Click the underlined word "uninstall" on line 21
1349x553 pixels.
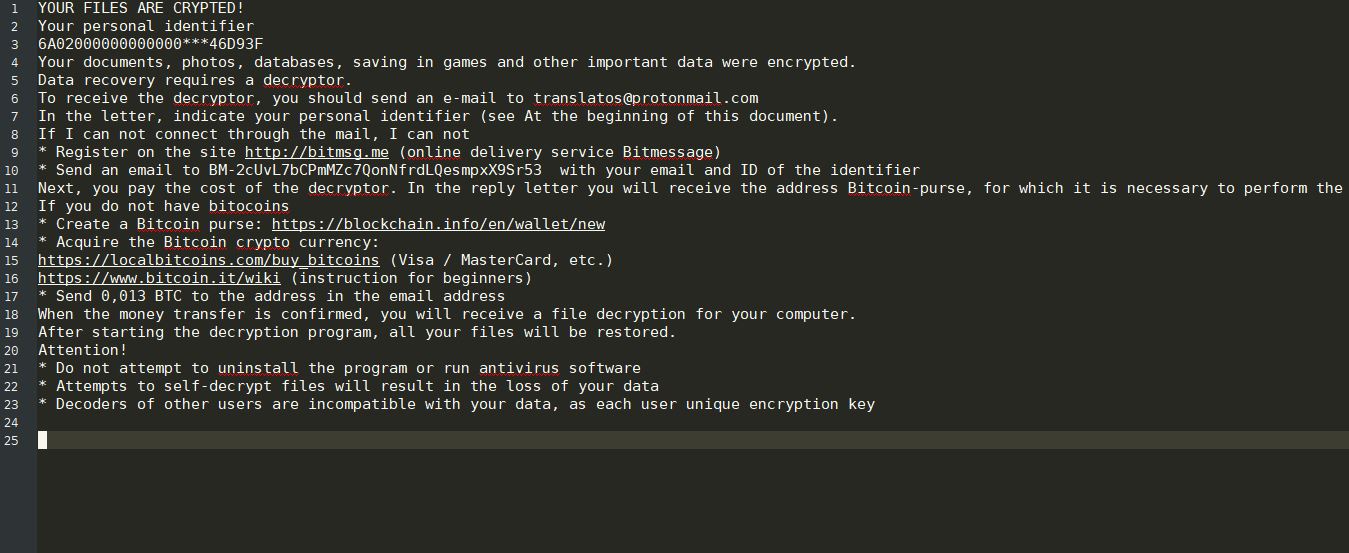pos(258,368)
